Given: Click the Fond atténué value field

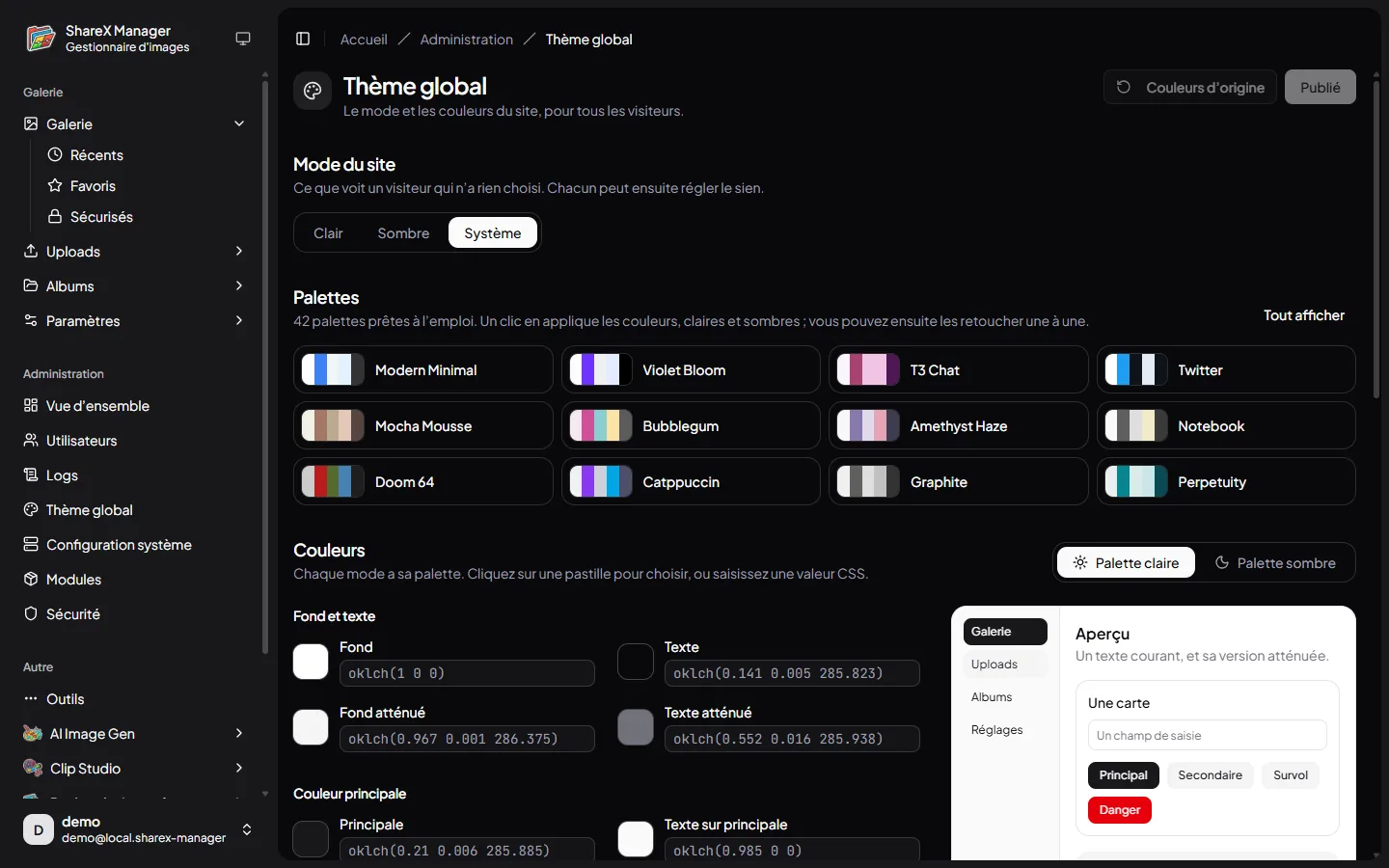Looking at the screenshot, I should tap(467, 739).
